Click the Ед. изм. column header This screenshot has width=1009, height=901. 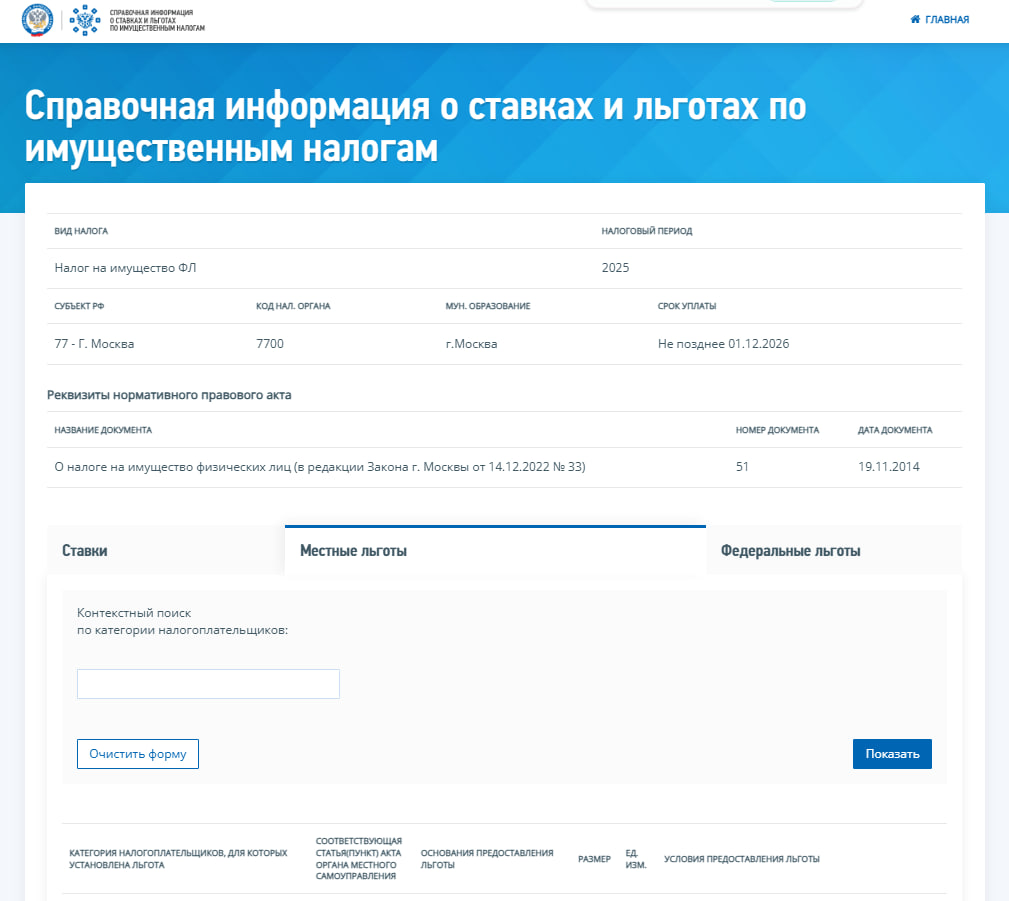pos(635,859)
